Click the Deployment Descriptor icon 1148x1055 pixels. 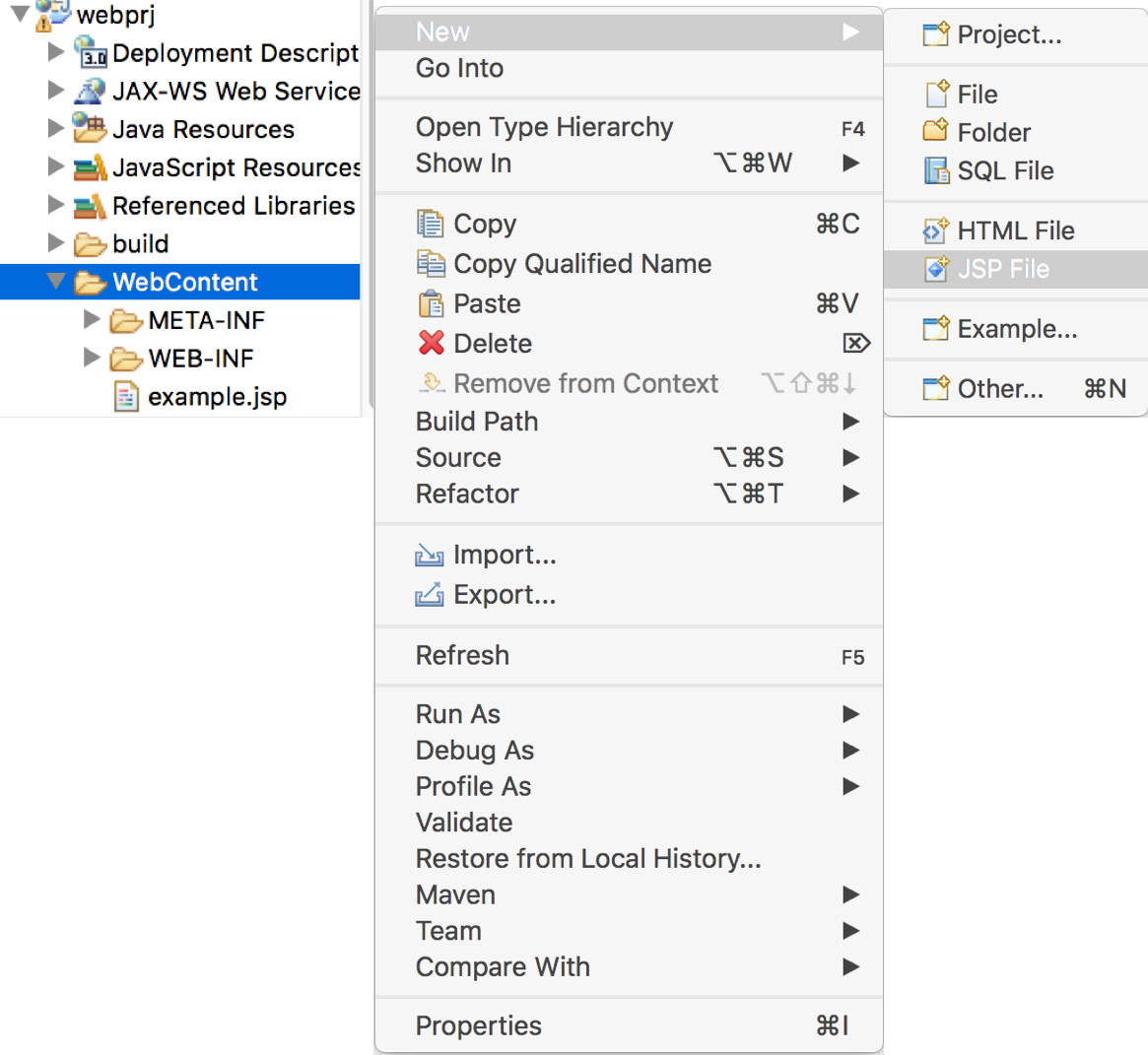tap(91, 53)
